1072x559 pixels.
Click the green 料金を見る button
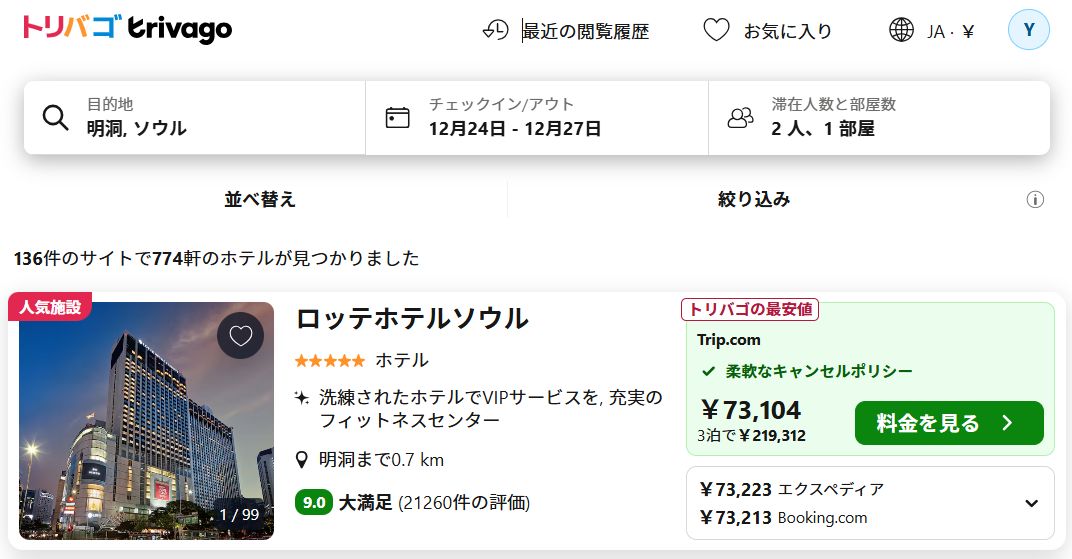click(948, 423)
